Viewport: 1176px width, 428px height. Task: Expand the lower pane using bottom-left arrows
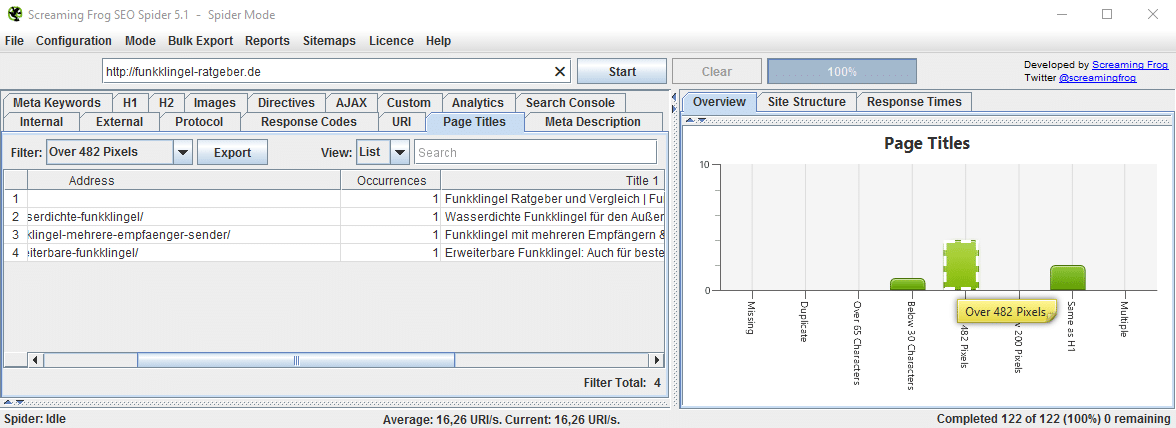tap(14, 403)
